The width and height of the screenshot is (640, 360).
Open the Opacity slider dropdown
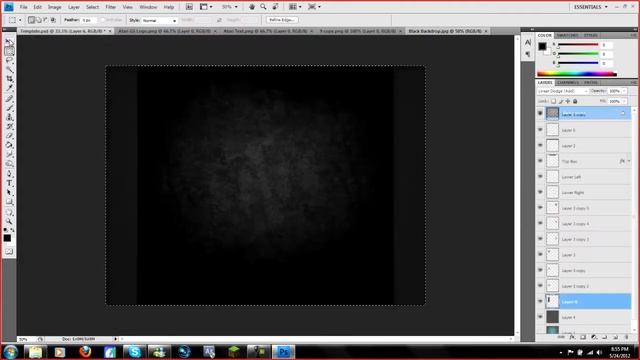click(624, 91)
